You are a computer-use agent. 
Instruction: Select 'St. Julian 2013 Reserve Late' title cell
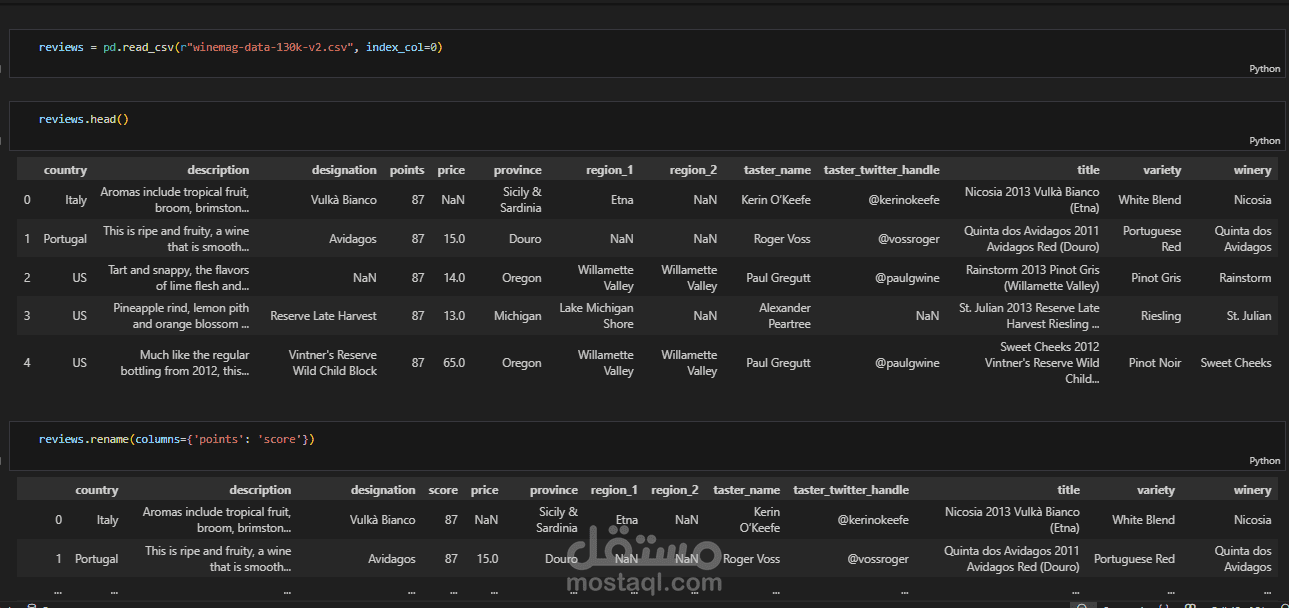[1029, 316]
